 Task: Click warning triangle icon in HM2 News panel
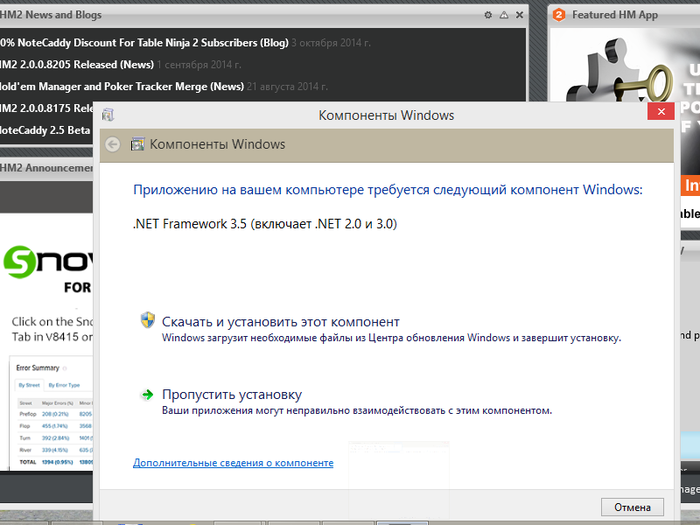point(504,15)
